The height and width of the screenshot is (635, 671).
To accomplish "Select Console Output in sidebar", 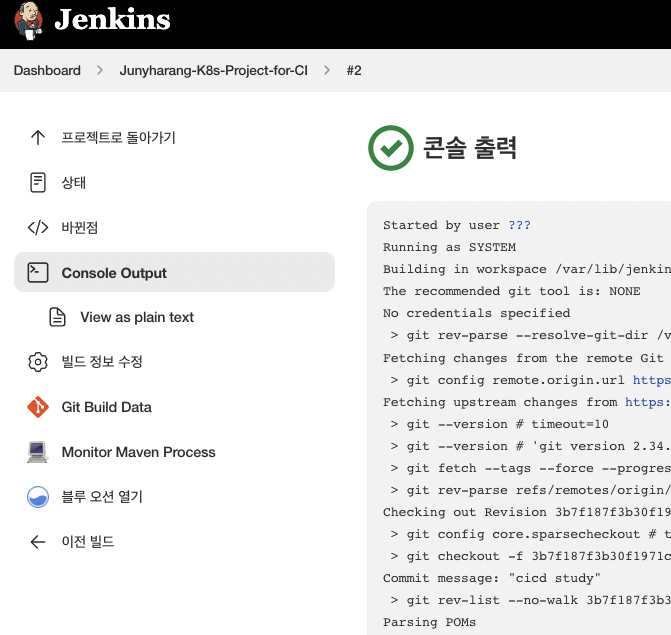I will click(174, 272).
